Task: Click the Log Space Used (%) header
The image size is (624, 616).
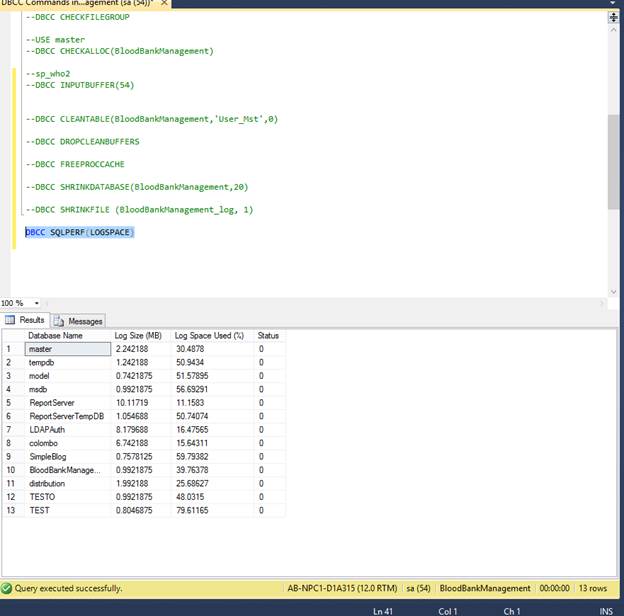Action: pyautogui.click(x=212, y=335)
